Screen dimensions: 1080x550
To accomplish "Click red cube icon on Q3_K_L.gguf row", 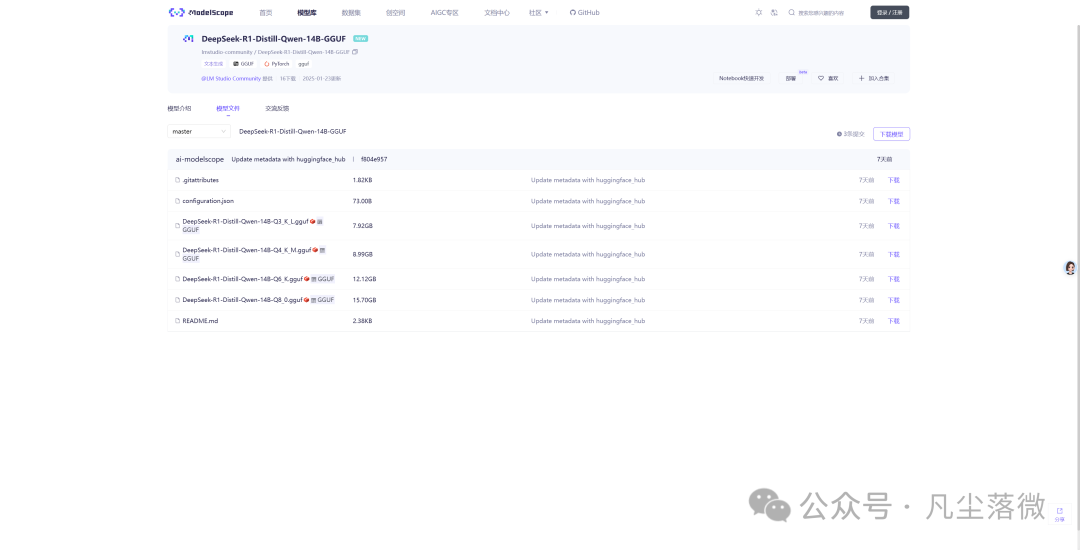I will point(313,222).
